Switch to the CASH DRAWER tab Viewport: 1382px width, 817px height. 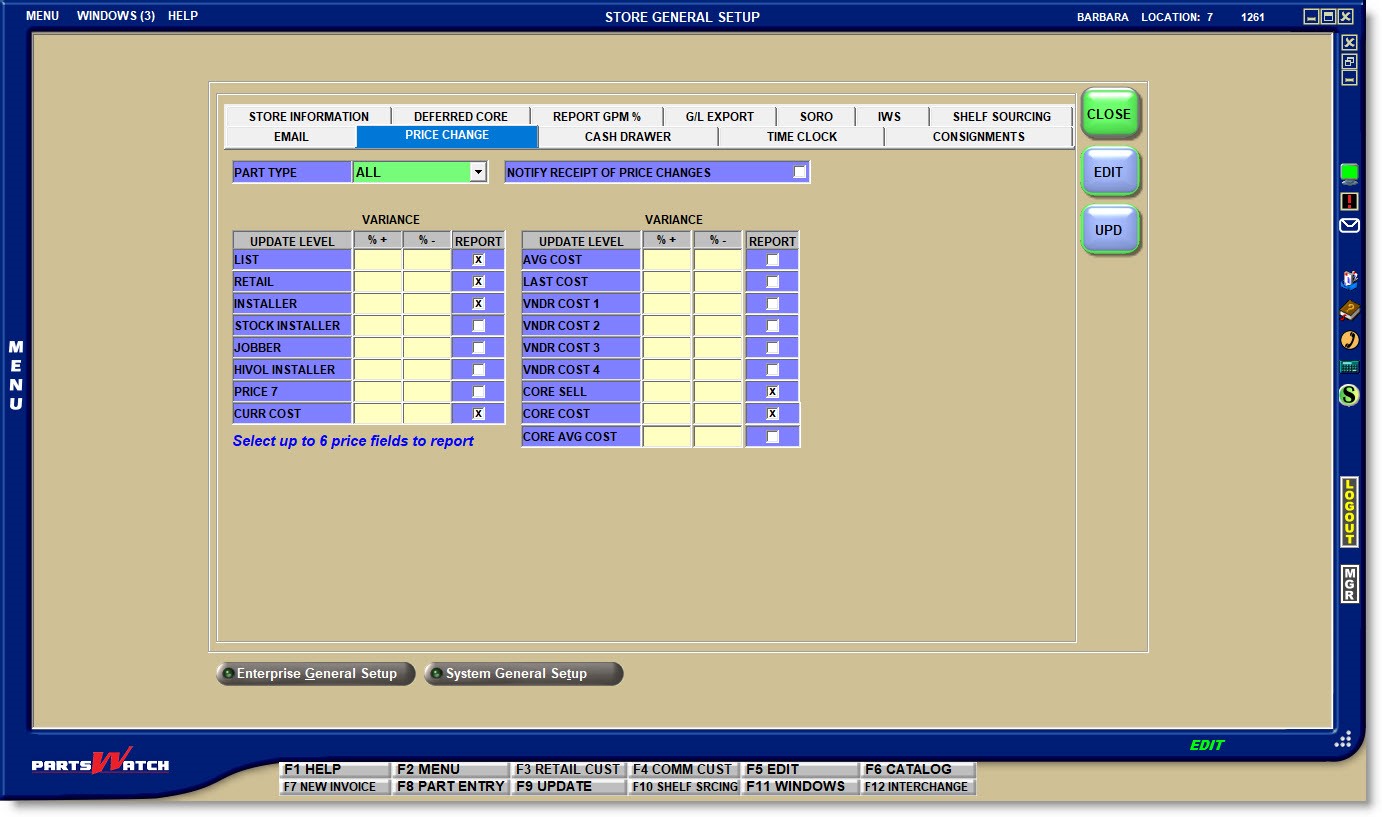point(627,137)
